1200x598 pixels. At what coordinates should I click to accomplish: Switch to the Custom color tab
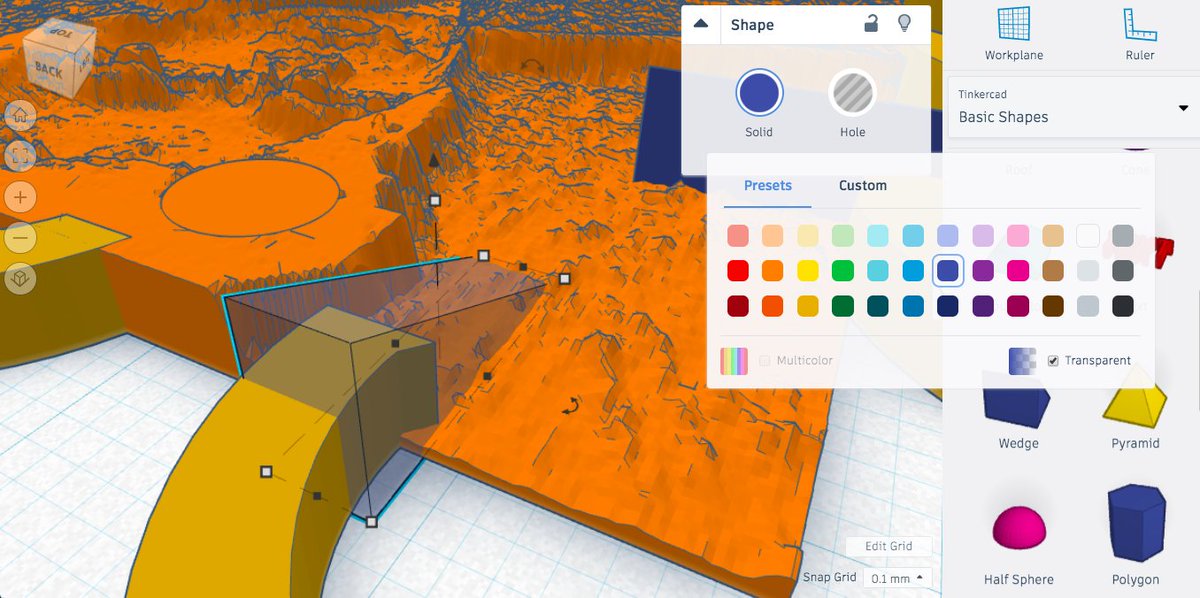[862, 186]
